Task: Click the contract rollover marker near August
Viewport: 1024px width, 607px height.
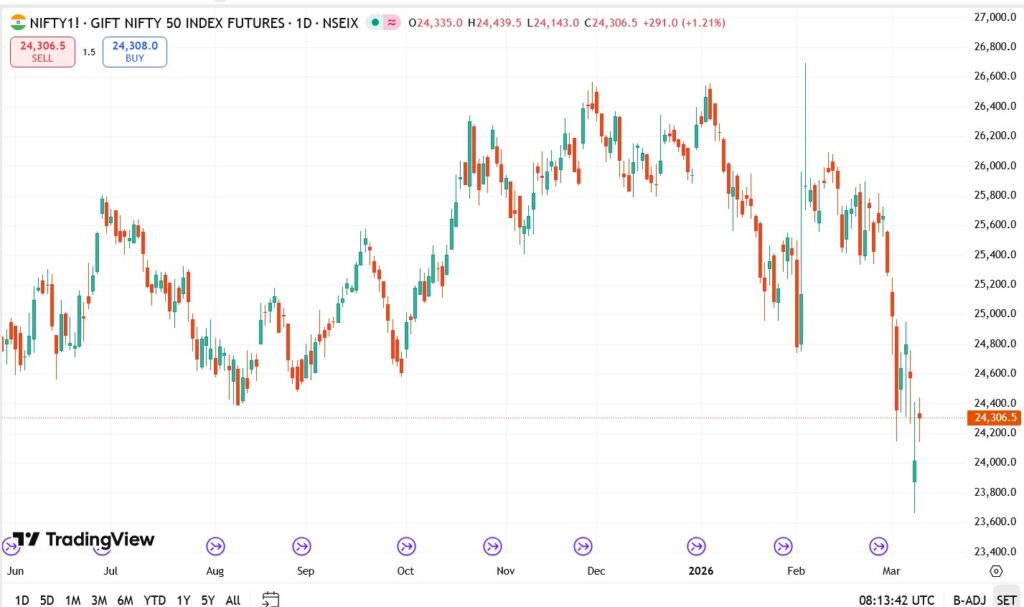Action: point(215,546)
